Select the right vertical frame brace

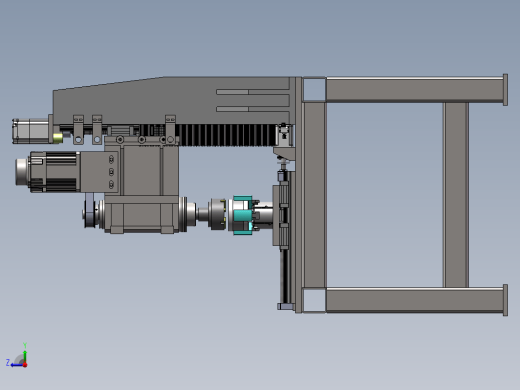[456, 195]
